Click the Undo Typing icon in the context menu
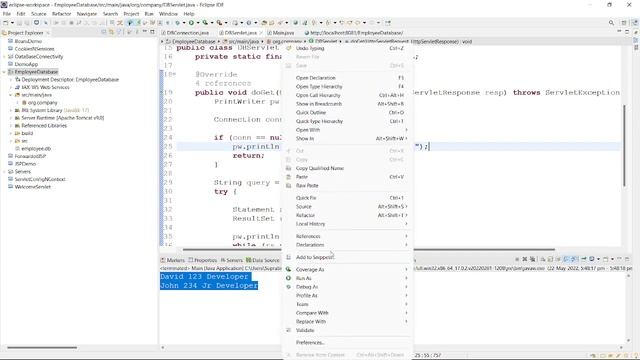This screenshot has height=360, width=640. click(289, 48)
